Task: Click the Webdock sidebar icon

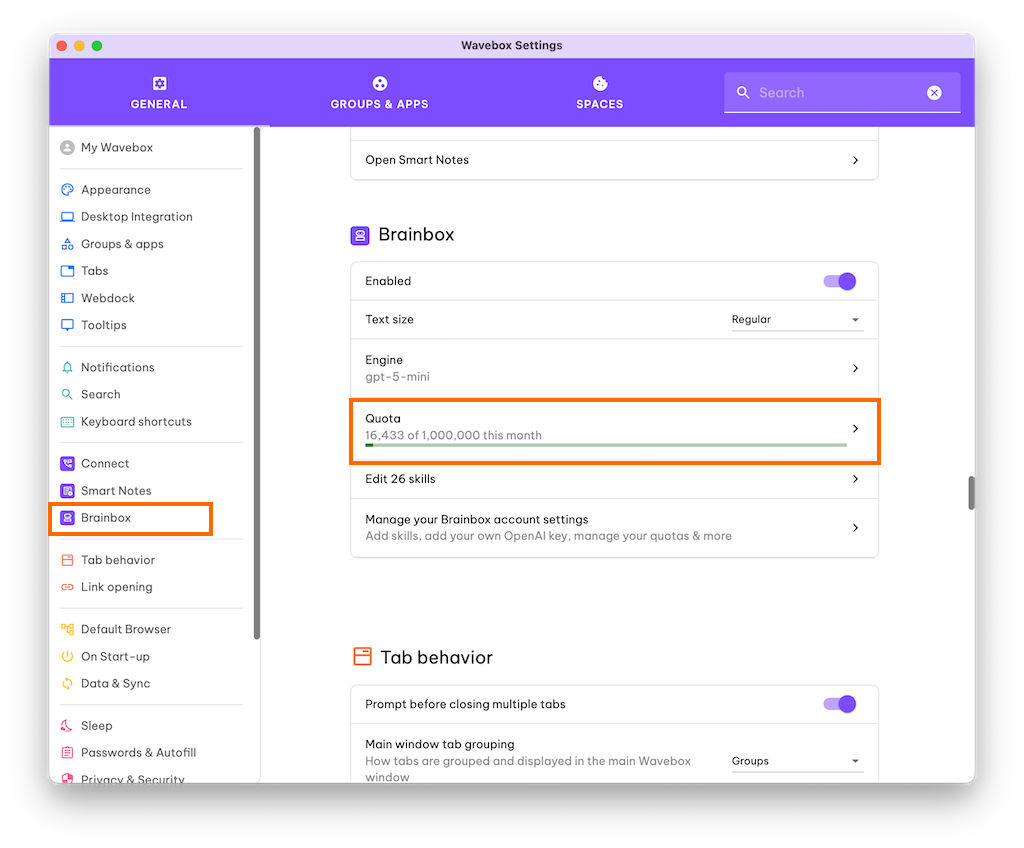Action: click(x=67, y=298)
